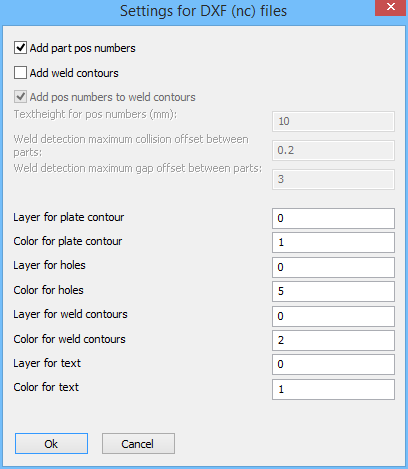Focus Color for plate contour field

[333, 242]
